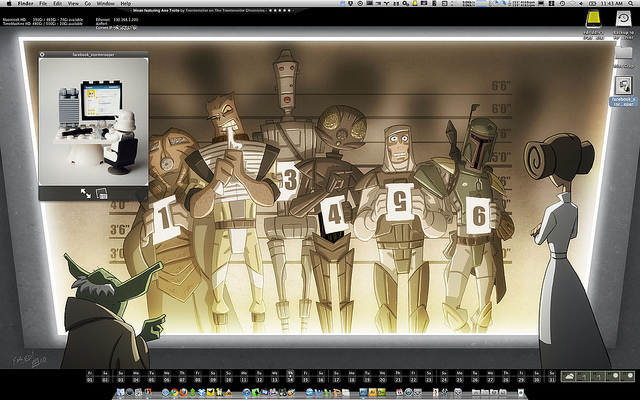640x400 pixels.
Task: Open the Time Machine menu bar icon
Action: [x=562, y=3]
